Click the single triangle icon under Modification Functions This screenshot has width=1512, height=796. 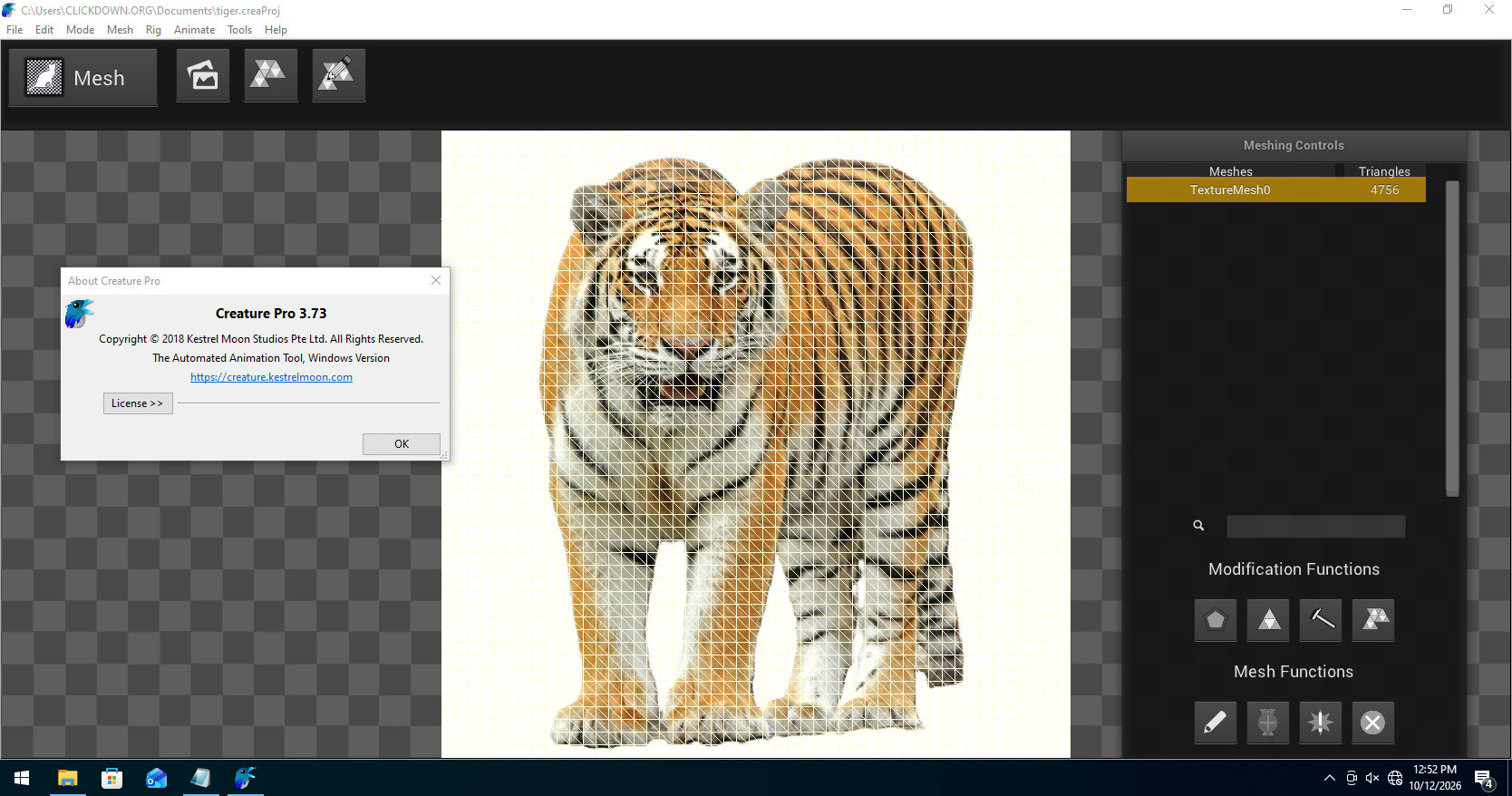pyautogui.click(x=1267, y=620)
